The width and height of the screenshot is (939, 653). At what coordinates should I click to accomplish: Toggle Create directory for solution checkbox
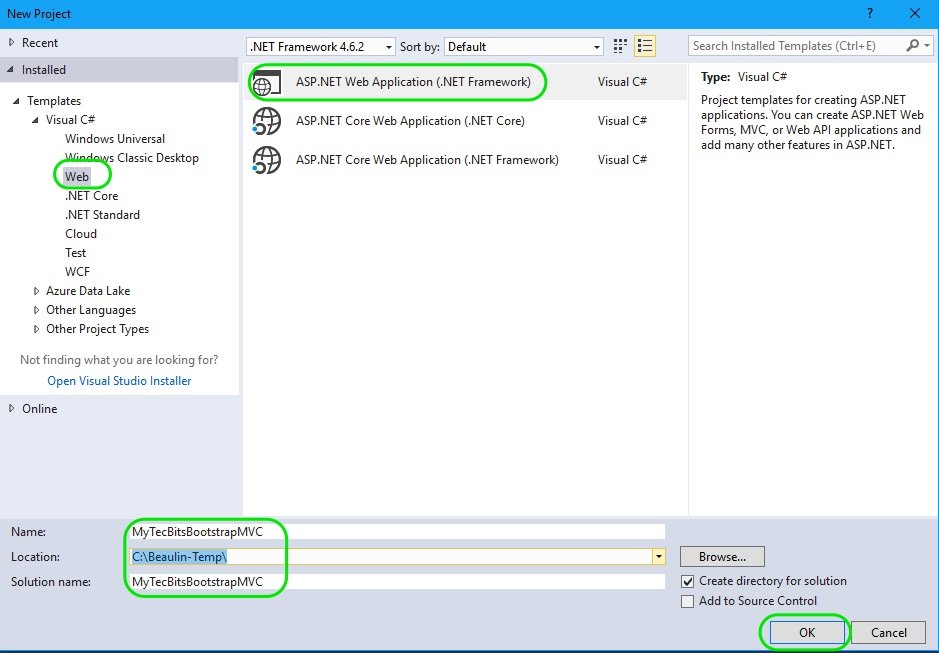click(687, 581)
